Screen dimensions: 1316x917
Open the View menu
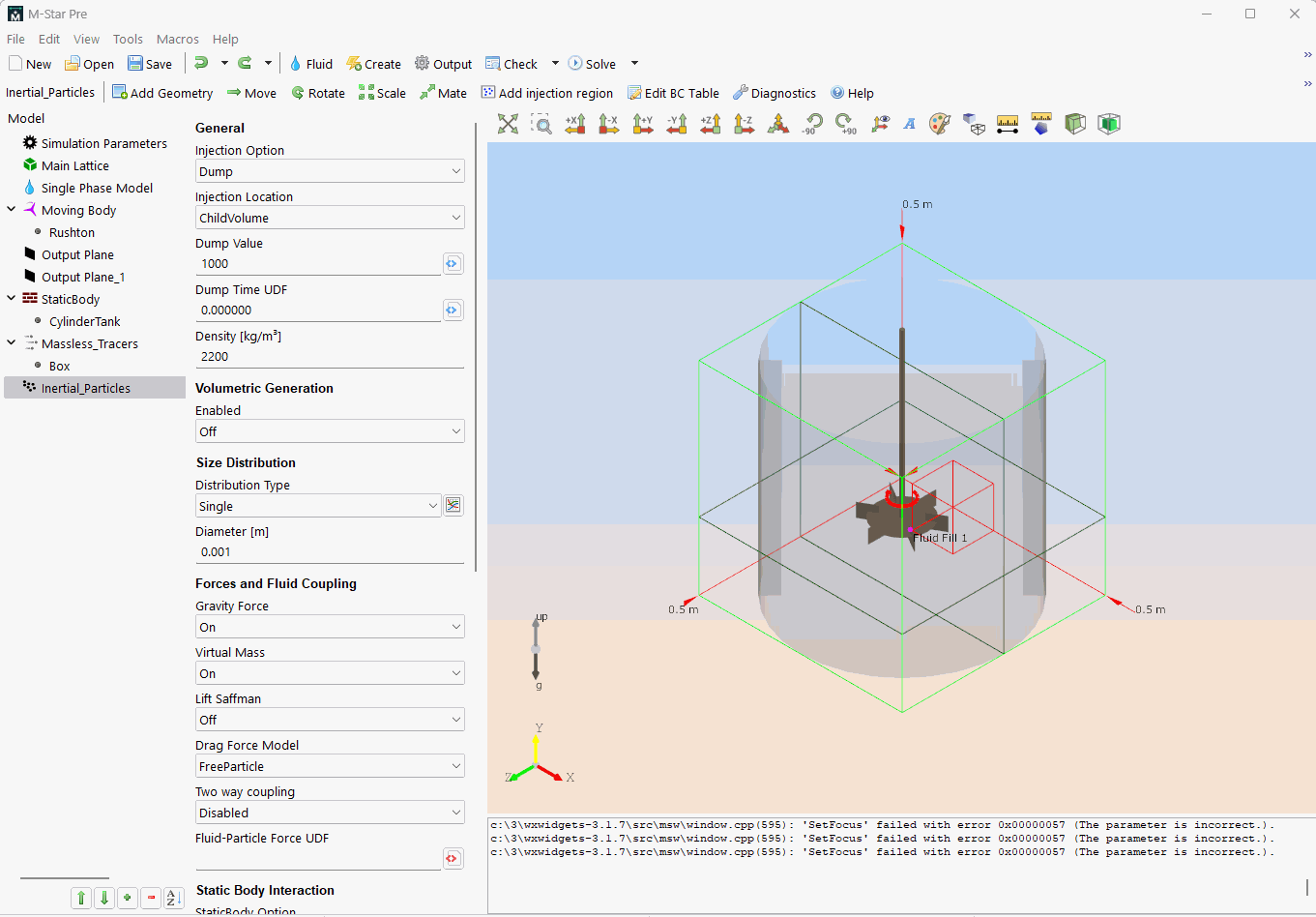click(x=86, y=39)
